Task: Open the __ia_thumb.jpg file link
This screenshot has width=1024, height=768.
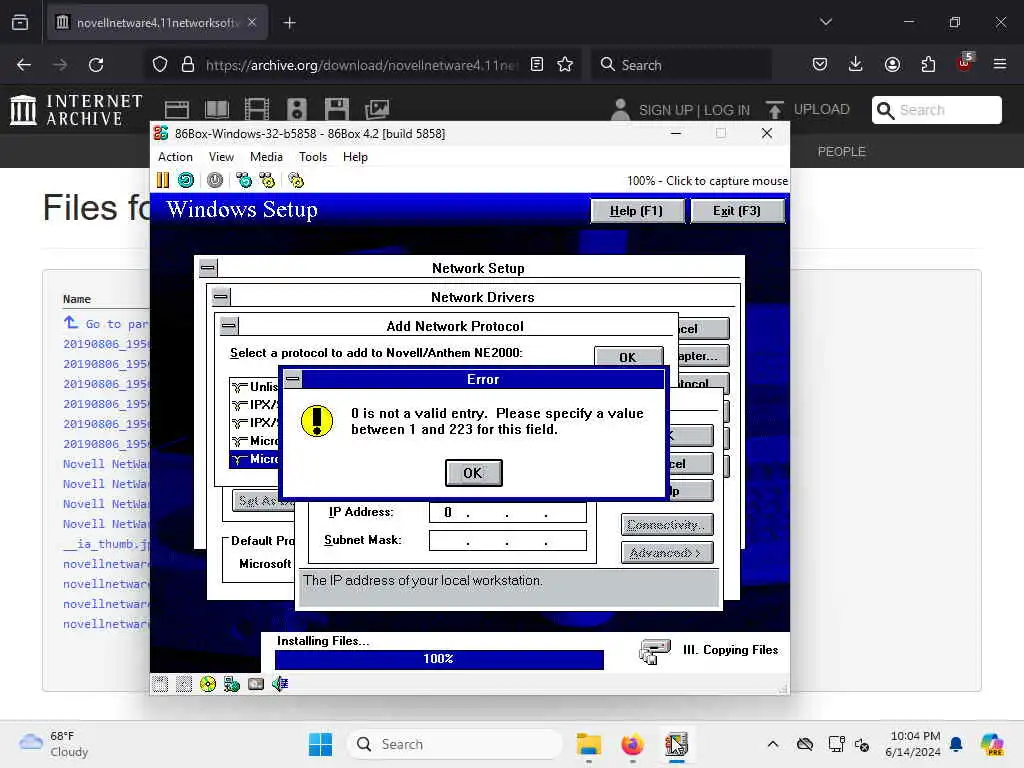Action: [106, 543]
